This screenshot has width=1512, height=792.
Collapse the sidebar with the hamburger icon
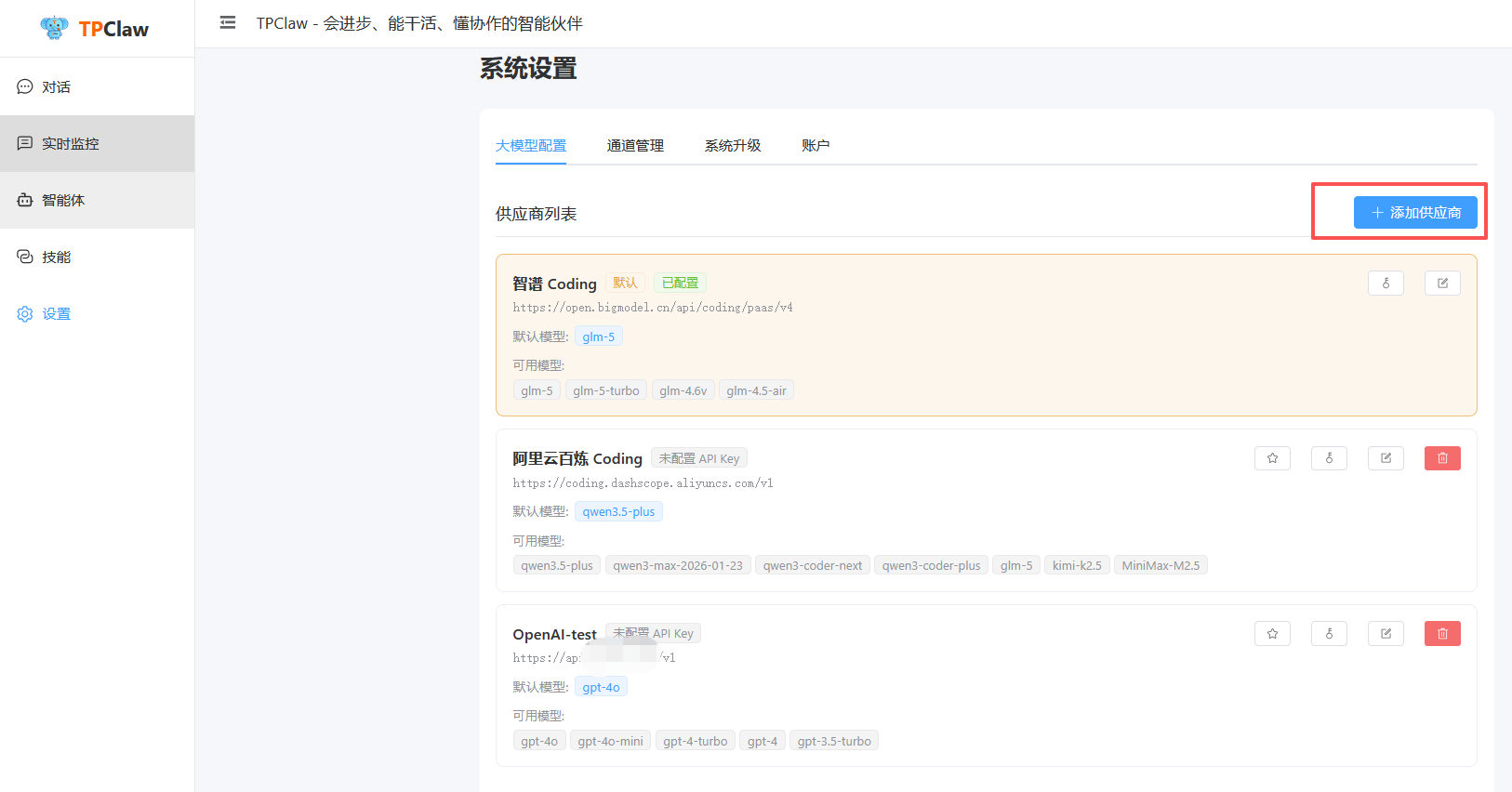pos(227,23)
